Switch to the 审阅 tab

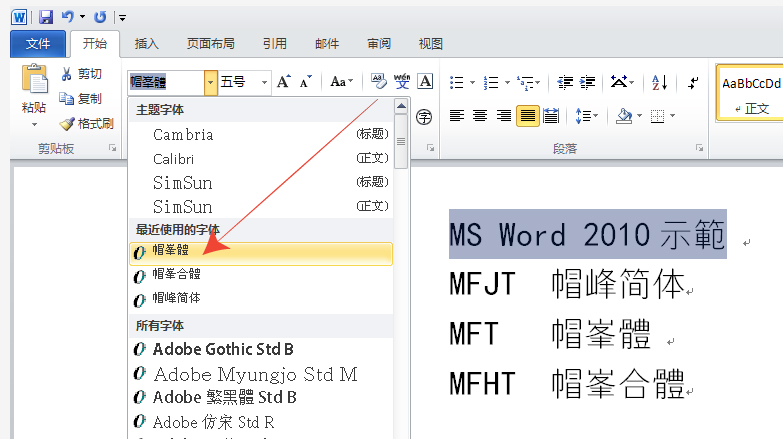379,44
